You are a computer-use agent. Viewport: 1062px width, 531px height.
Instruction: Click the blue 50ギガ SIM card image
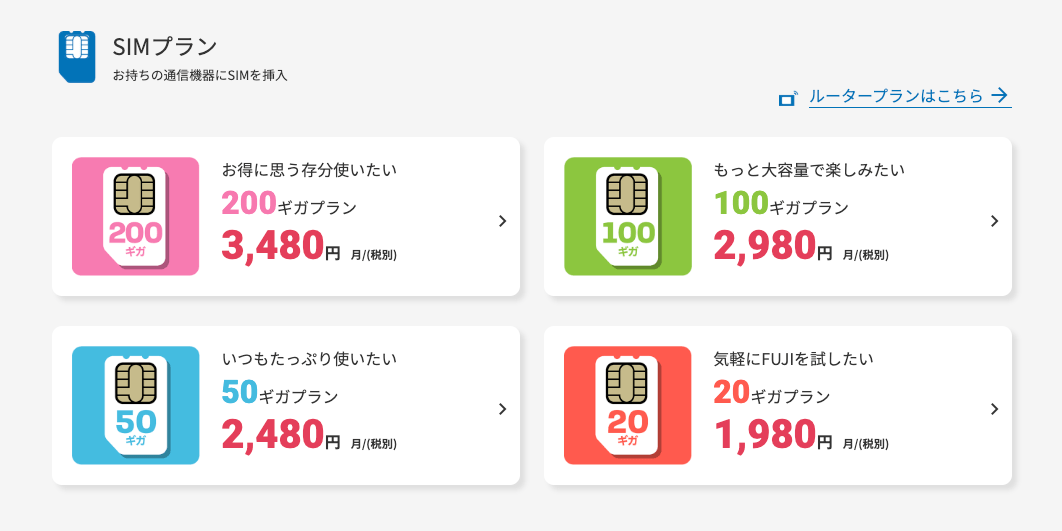pyautogui.click(x=135, y=405)
